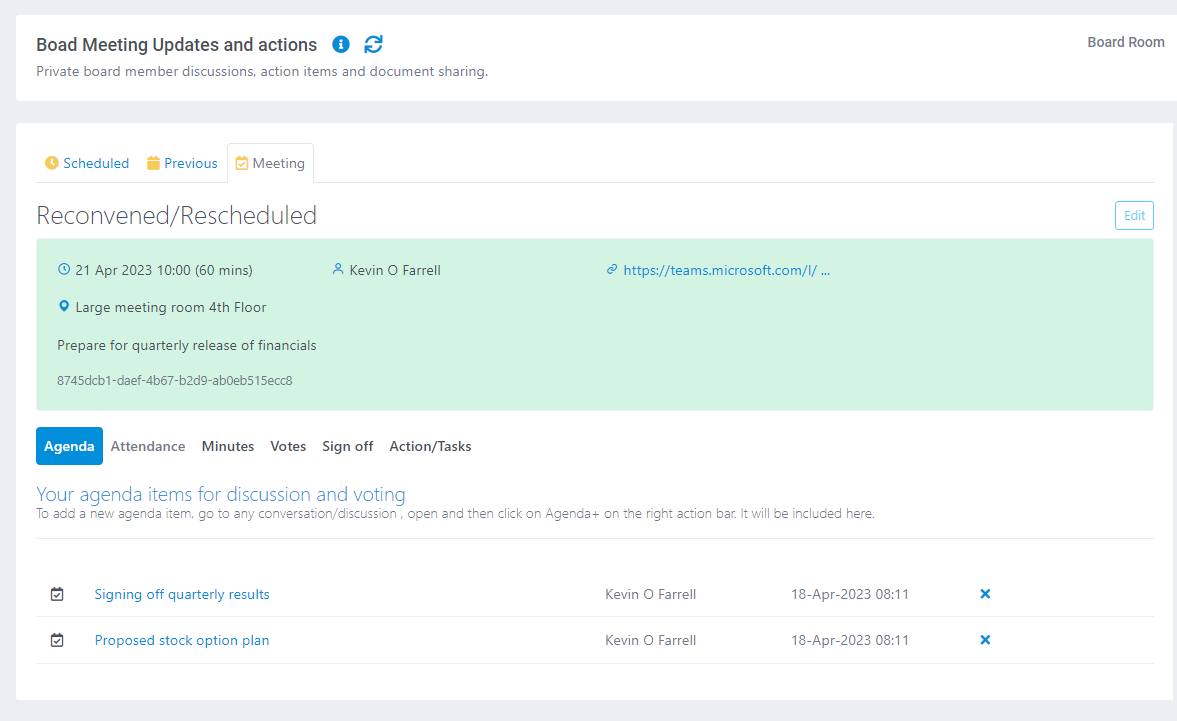
Task: Click Prepare for quarterly release of financials
Action: point(187,345)
